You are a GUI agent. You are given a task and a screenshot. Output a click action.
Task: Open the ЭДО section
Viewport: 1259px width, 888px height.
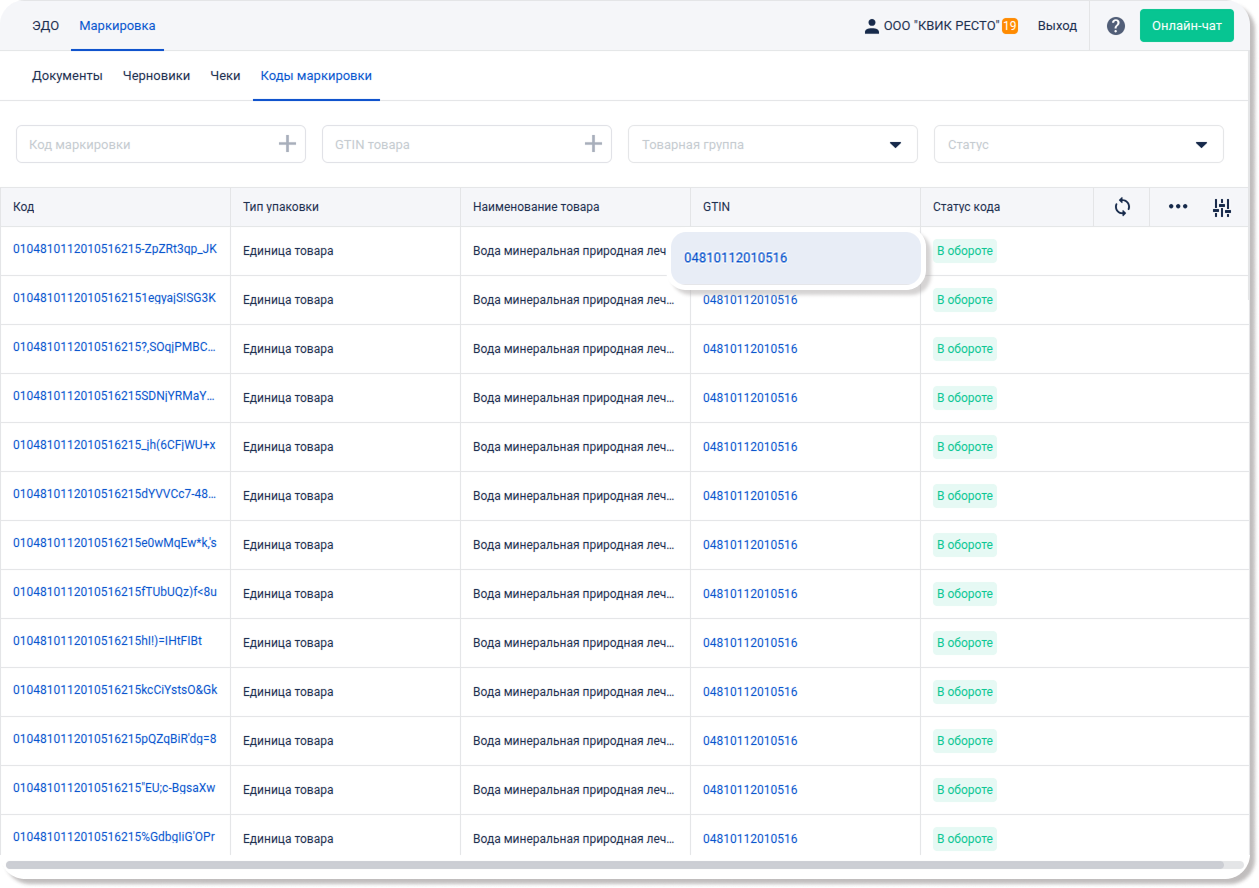click(x=45, y=26)
